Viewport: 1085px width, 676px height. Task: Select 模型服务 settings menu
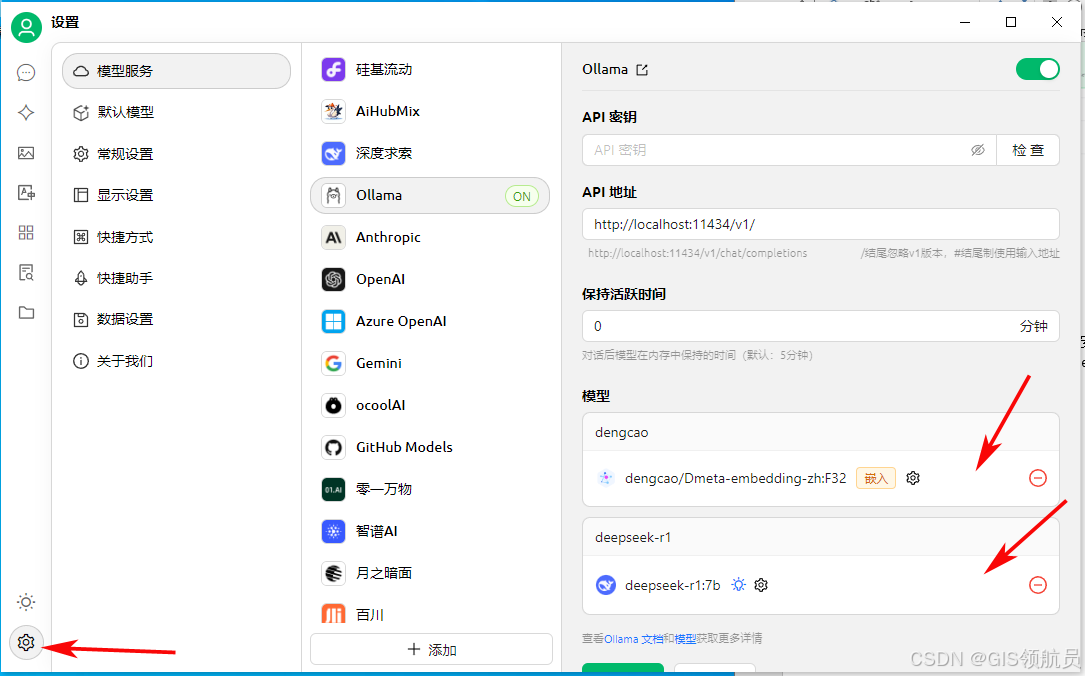click(176, 71)
